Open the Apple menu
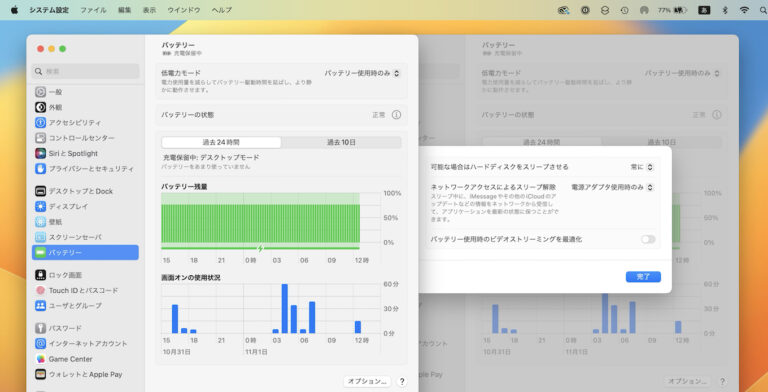 14,10
